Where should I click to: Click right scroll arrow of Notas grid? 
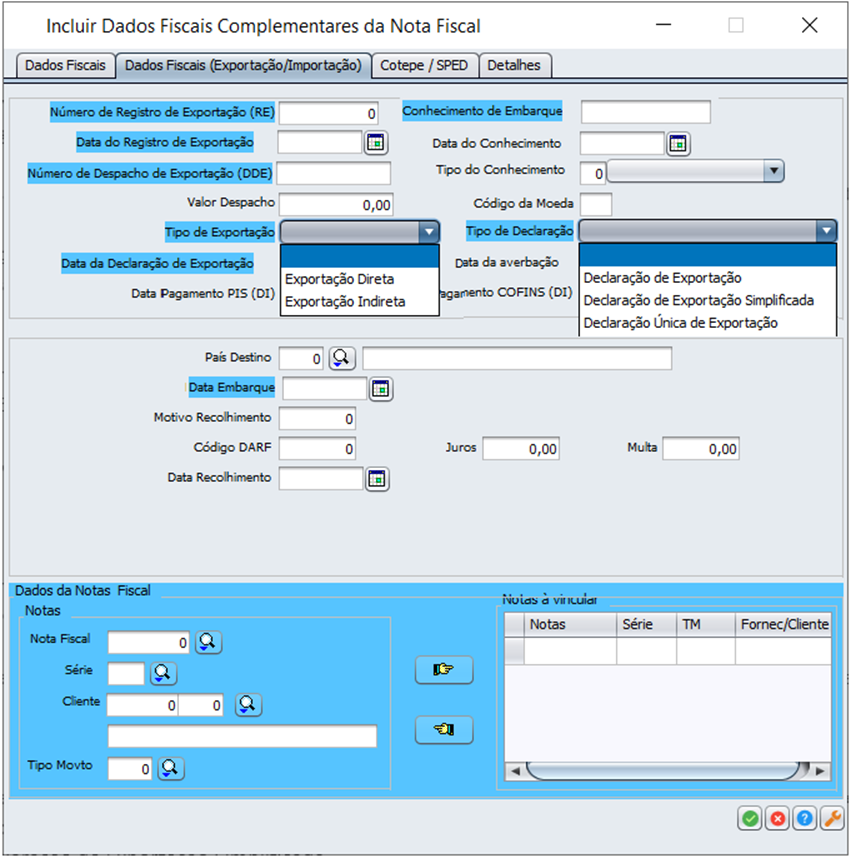(820, 771)
